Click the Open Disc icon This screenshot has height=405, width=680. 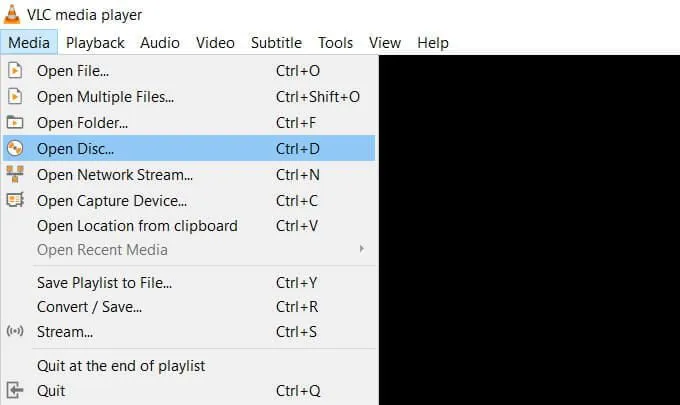(15, 149)
